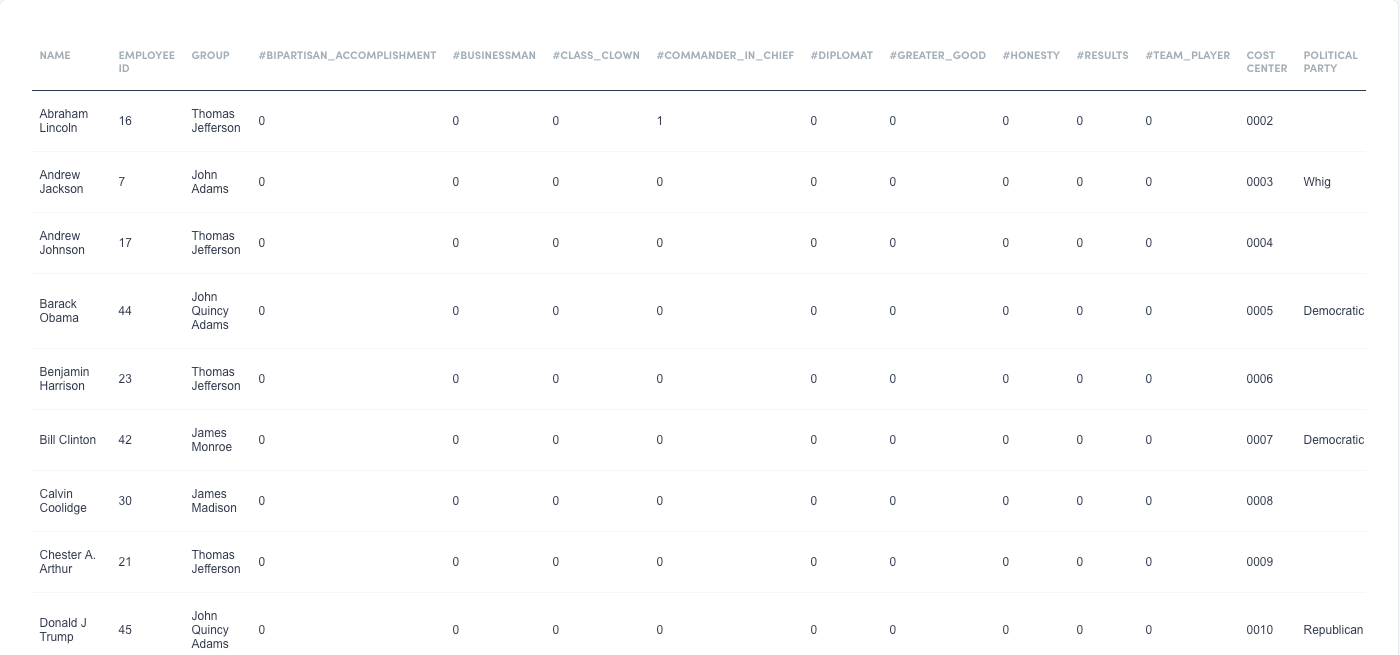Click the #BIPARTISAN_ACCOMPLISHMENT column header

(347, 56)
